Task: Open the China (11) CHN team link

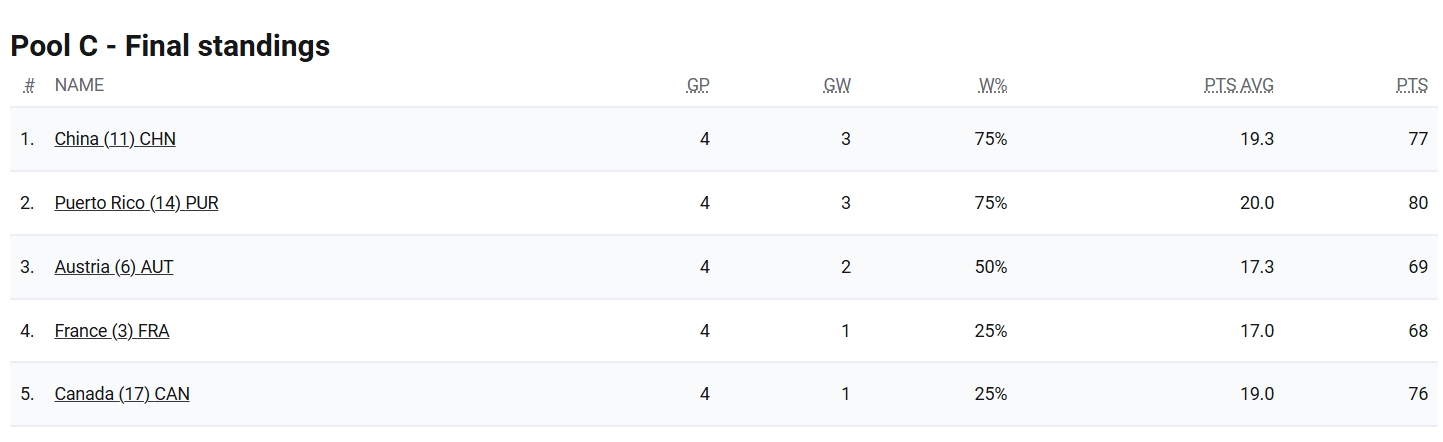Action: pos(115,139)
